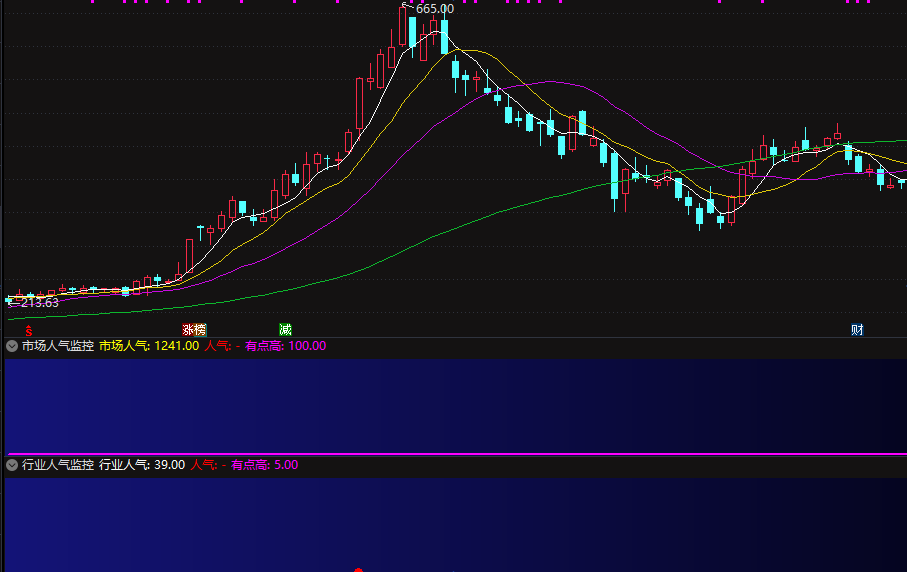Click the 涨 red tag marker

(x=188, y=330)
